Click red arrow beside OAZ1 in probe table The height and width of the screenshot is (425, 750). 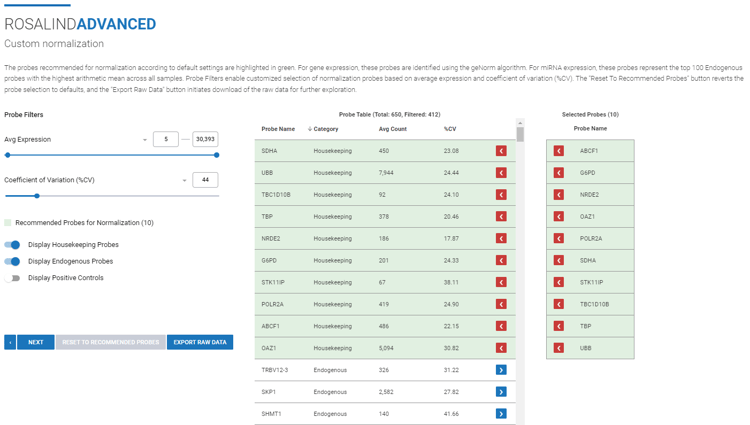pyautogui.click(x=501, y=348)
